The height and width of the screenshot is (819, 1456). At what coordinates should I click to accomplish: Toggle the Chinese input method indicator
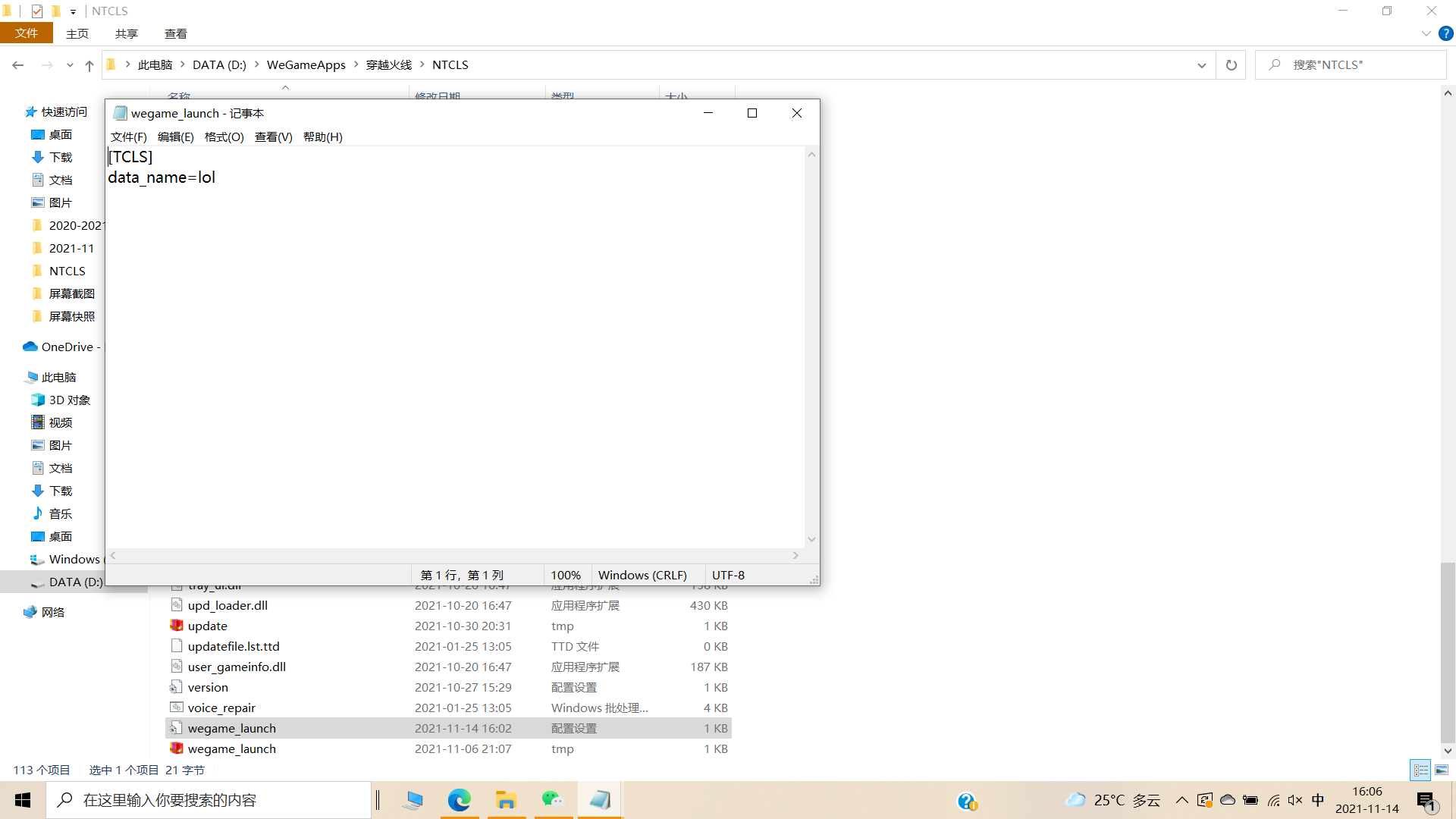(x=1318, y=800)
